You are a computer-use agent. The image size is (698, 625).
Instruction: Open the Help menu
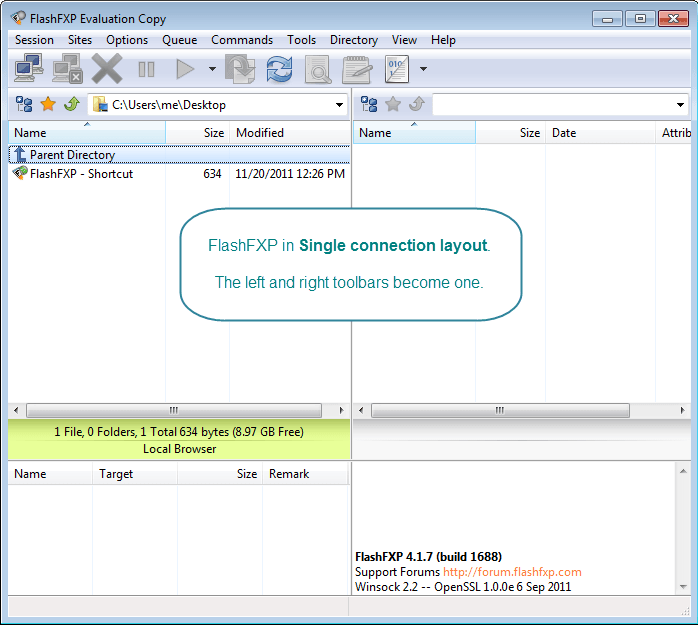443,40
